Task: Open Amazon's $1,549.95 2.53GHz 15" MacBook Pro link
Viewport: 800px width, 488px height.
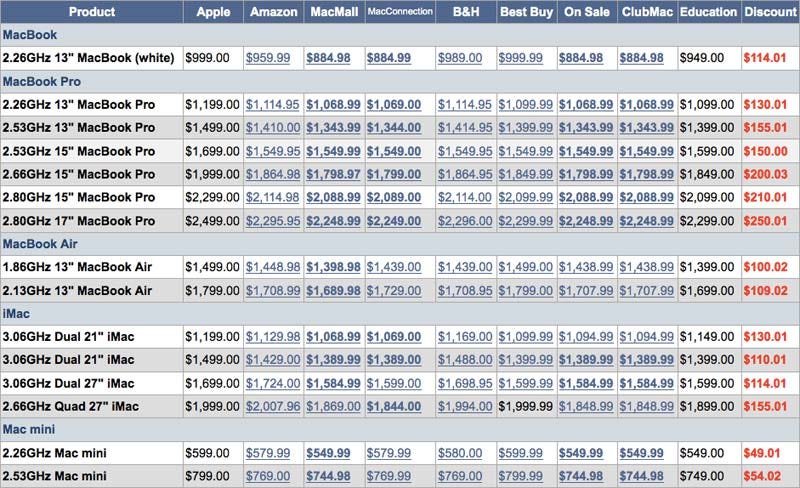Action: [x=273, y=152]
